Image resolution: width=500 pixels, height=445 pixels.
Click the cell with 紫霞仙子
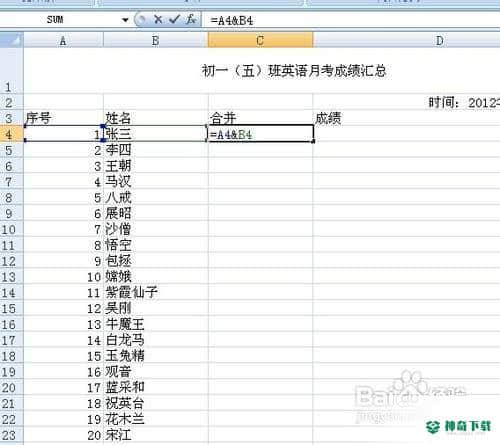coord(156,293)
